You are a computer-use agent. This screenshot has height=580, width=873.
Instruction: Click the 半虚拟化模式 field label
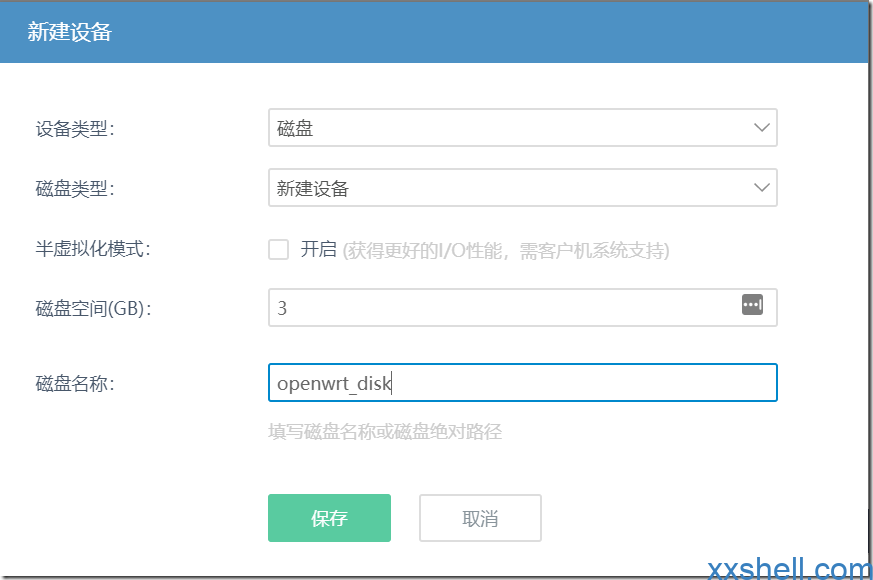click(93, 249)
